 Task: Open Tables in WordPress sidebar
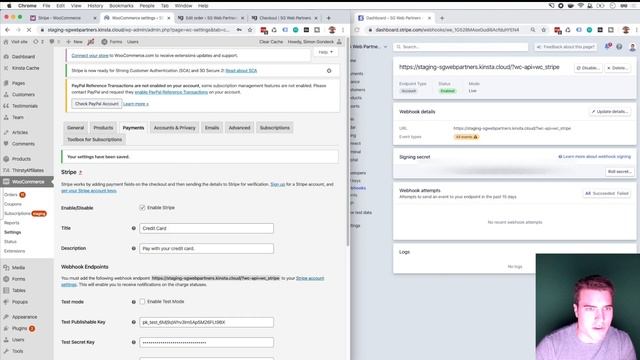18,290
